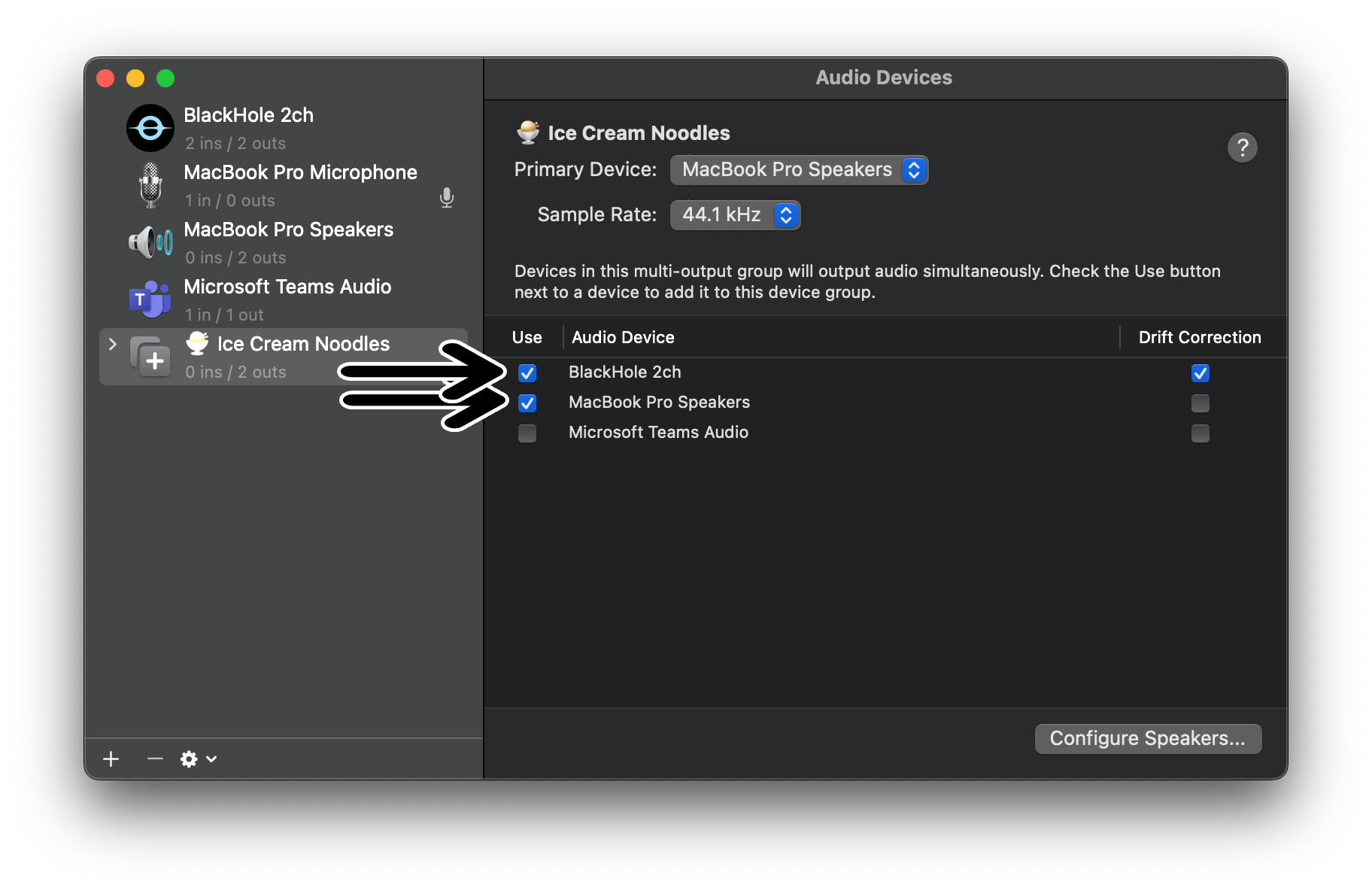Enable Use for Microsoft Teams Audio
This screenshot has width=1372, height=891.
(527, 433)
